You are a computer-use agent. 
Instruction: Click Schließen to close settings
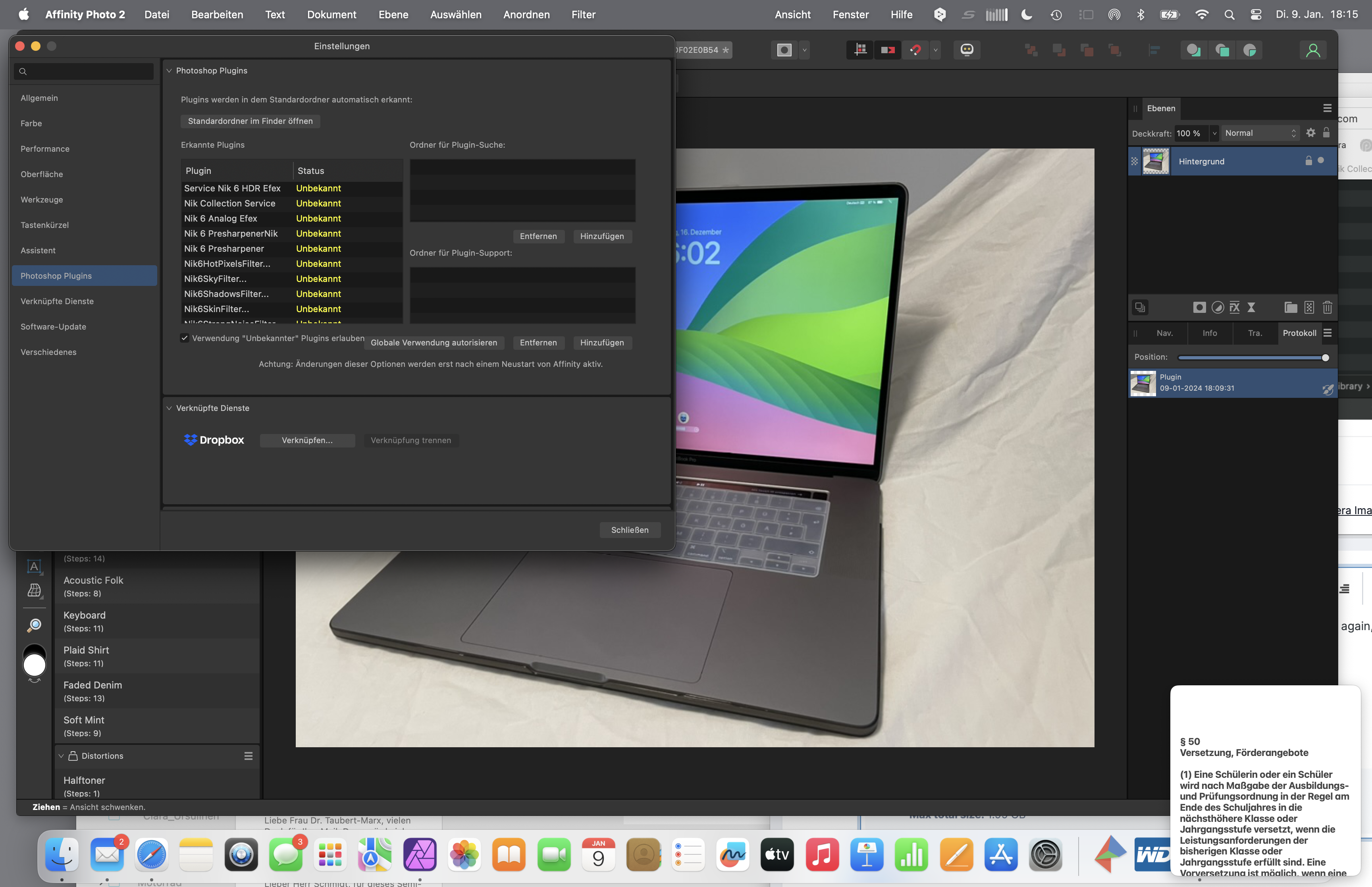pos(629,530)
